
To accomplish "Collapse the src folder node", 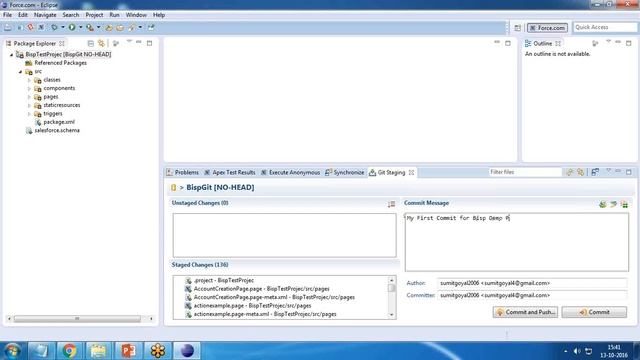I will click(x=20, y=71).
